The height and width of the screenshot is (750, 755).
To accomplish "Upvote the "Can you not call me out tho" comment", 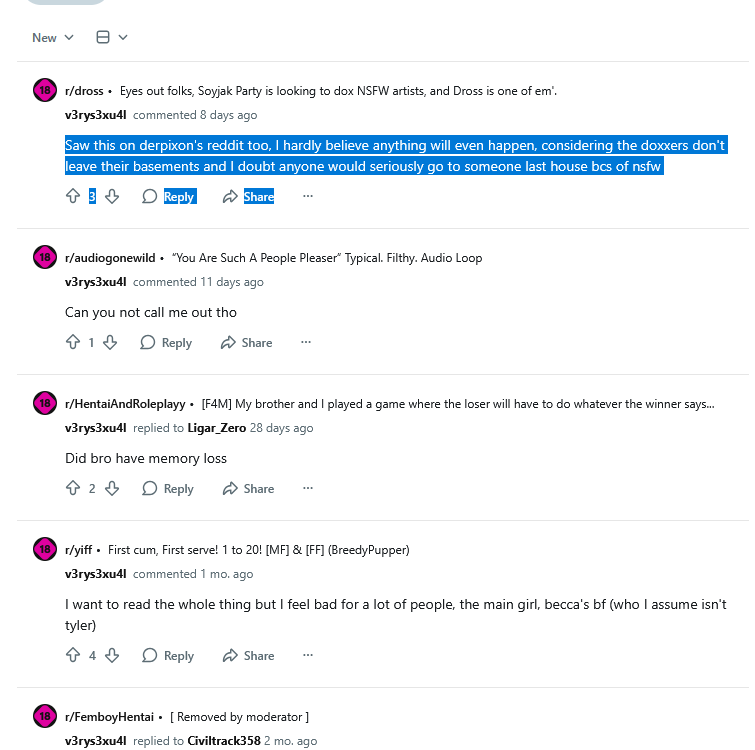I will pyautogui.click(x=72, y=343).
